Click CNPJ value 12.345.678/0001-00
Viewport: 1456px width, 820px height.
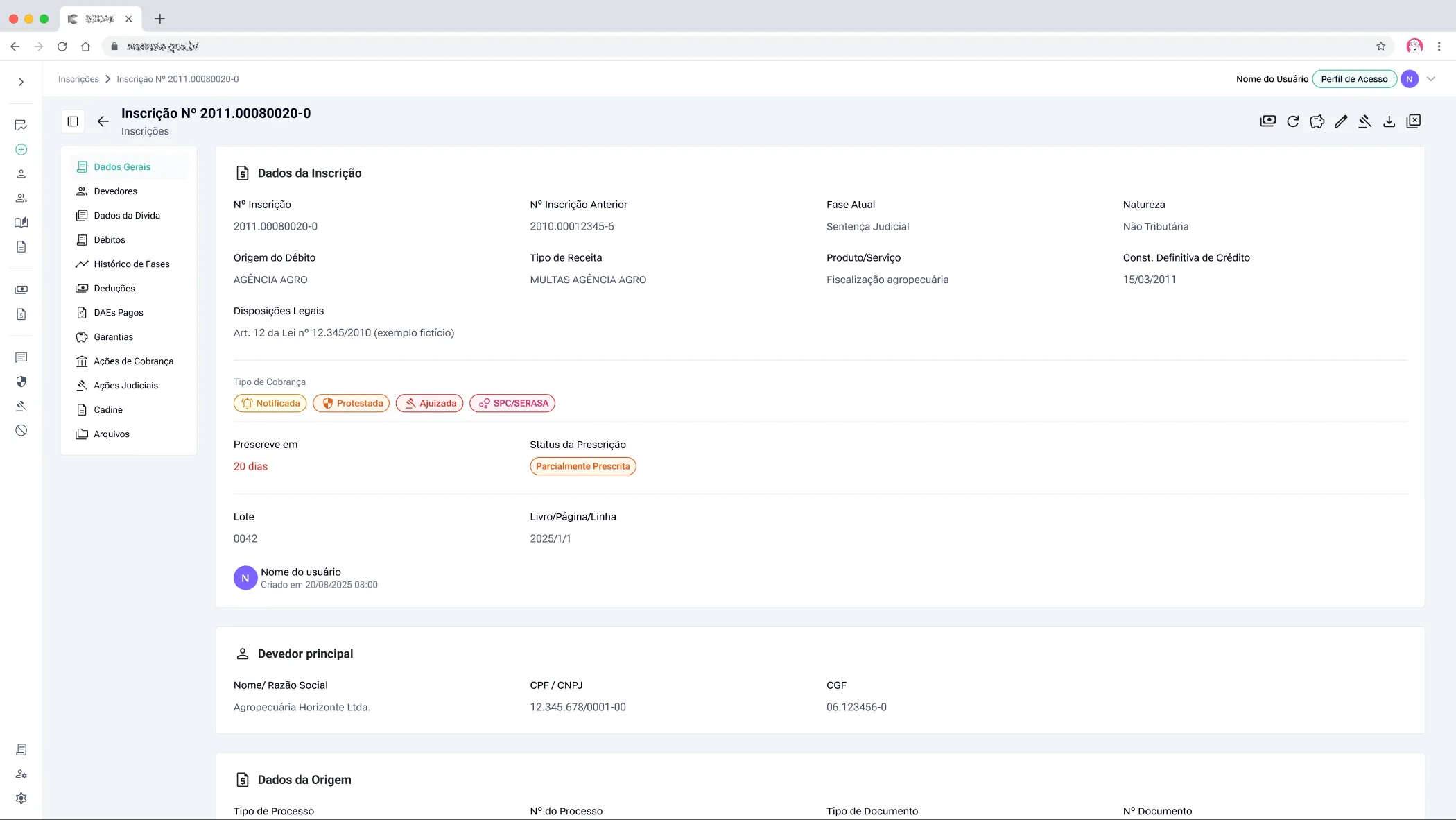[578, 707]
